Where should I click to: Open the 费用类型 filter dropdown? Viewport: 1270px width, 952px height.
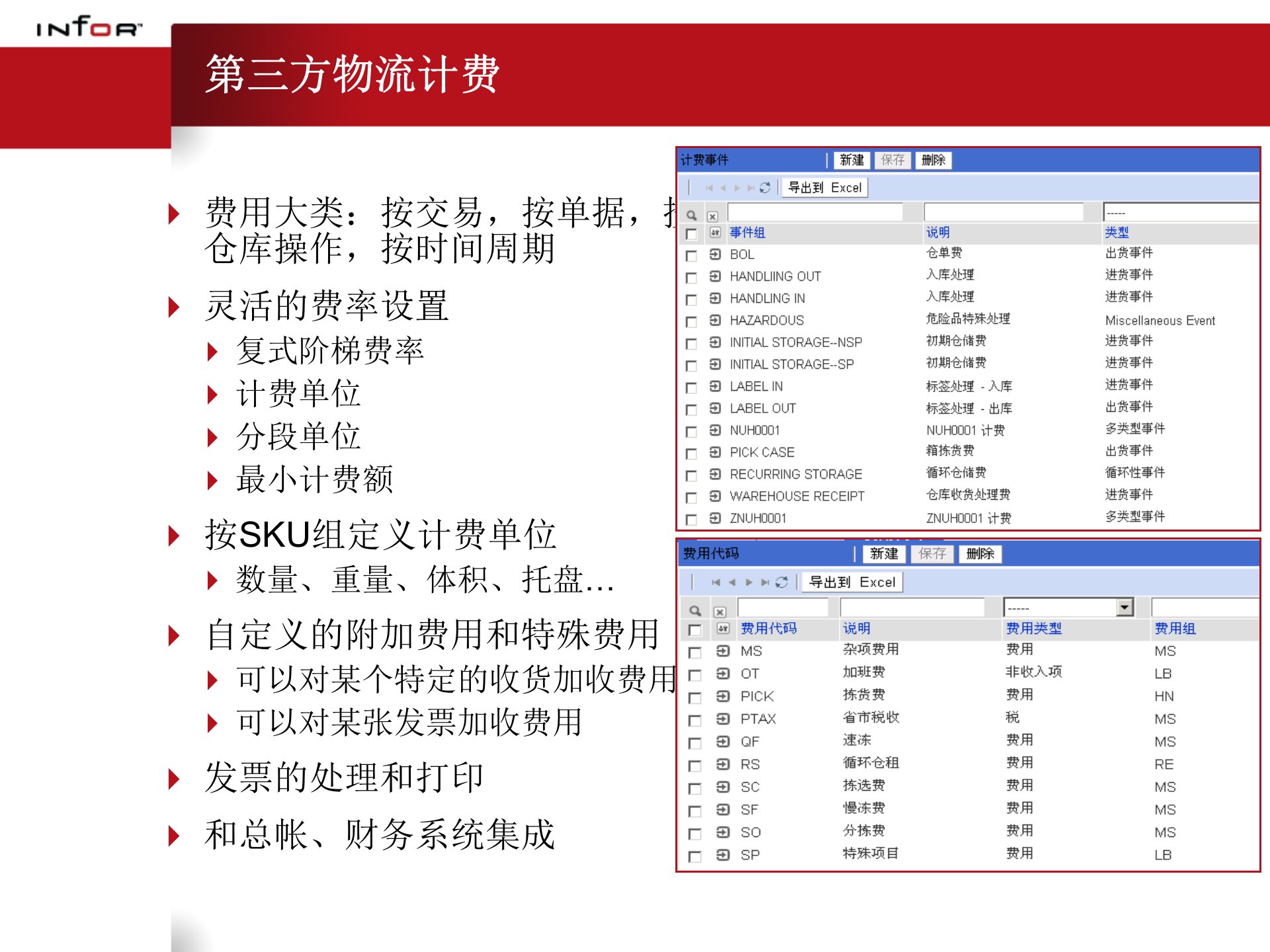point(1124,606)
